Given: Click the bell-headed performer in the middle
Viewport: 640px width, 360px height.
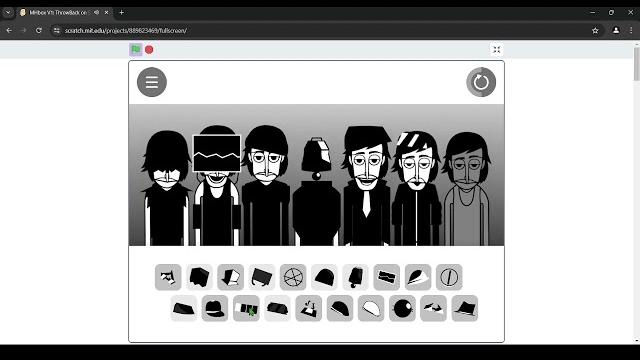Looking at the screenshot, I should (316, 192).
